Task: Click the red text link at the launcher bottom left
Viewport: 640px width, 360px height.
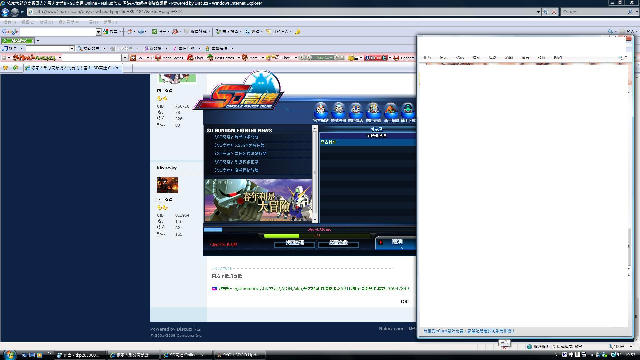Action: coord(223,244)
